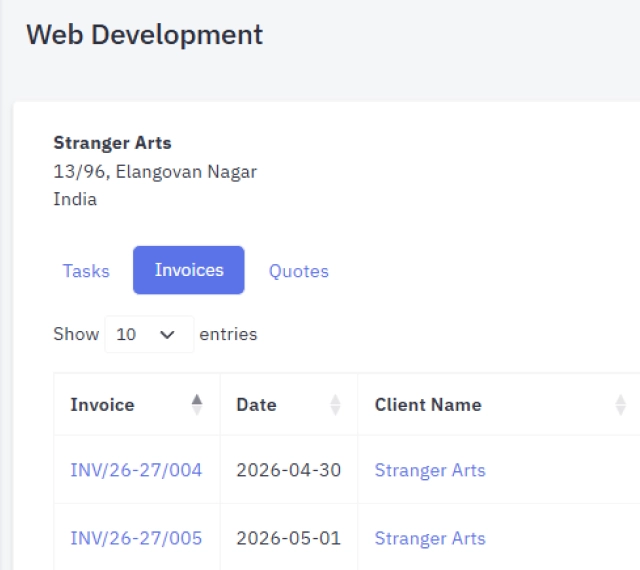
Task: Click the date 2026-05-01 cell
Action: click(x=289, y=538)
